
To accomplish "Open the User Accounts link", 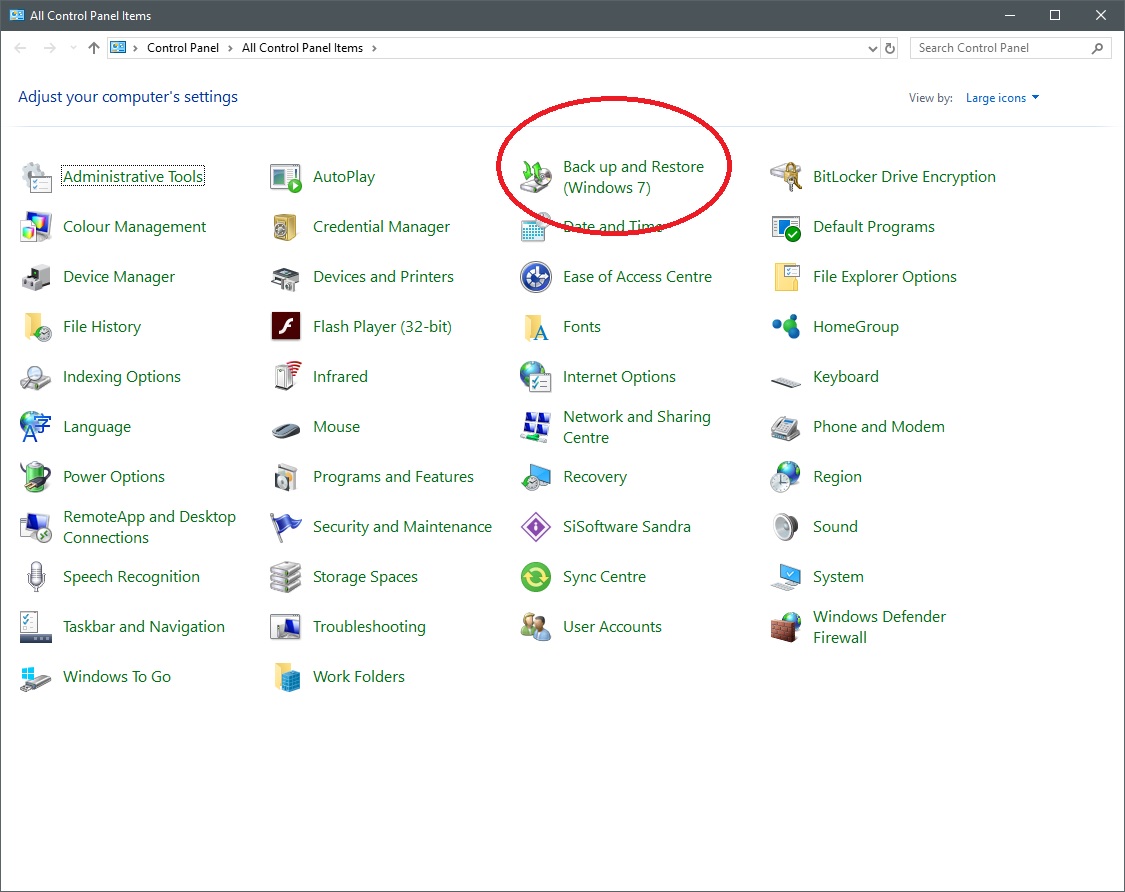I will (x=613, y=627).
